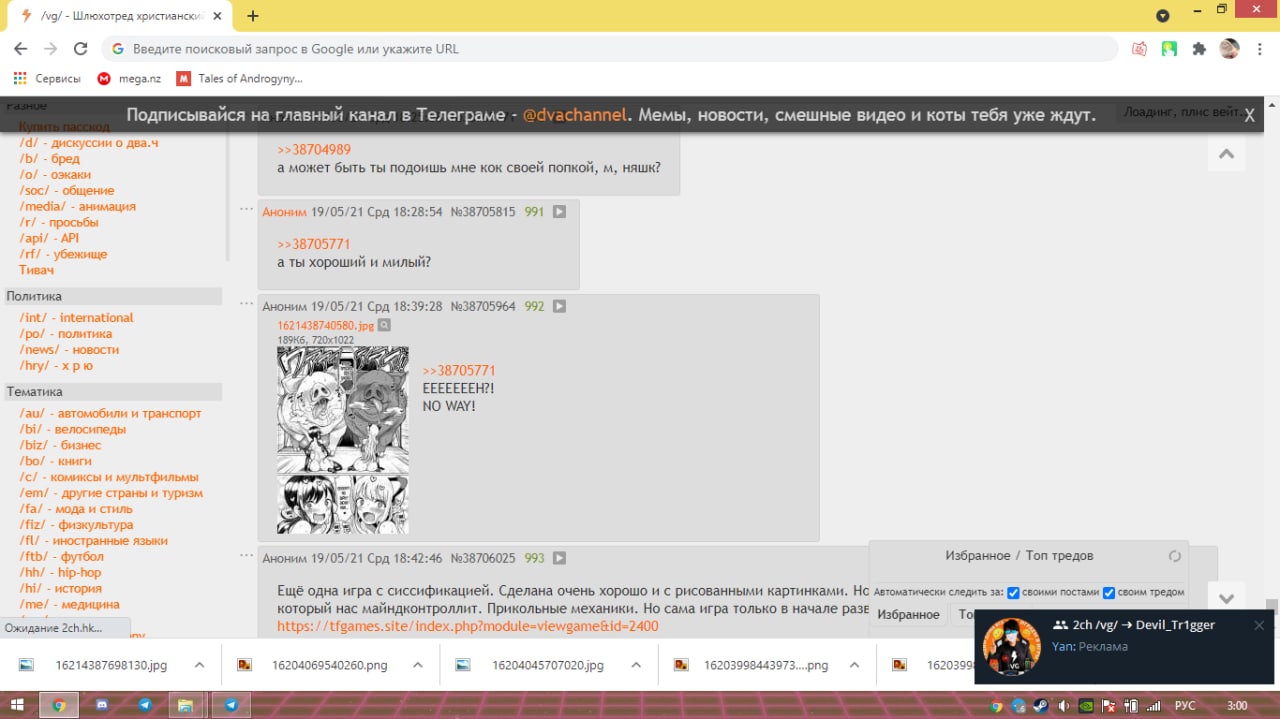Viewport: 1280px width, 719px height.
Task: Expand options for download 16204045707020.jpg
Action: (x=634, y=665)
